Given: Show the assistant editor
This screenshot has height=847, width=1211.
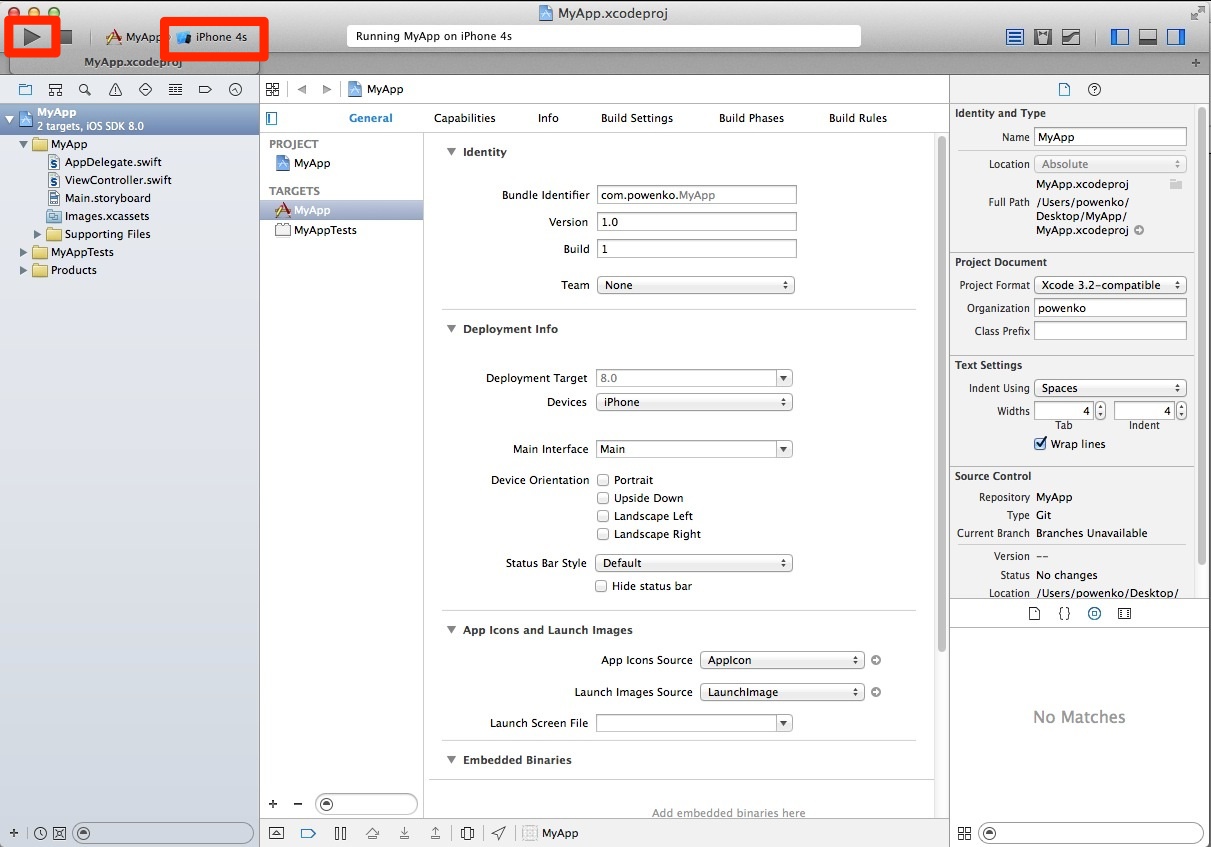Looking at the screenshot, I should pos(1043,37).
